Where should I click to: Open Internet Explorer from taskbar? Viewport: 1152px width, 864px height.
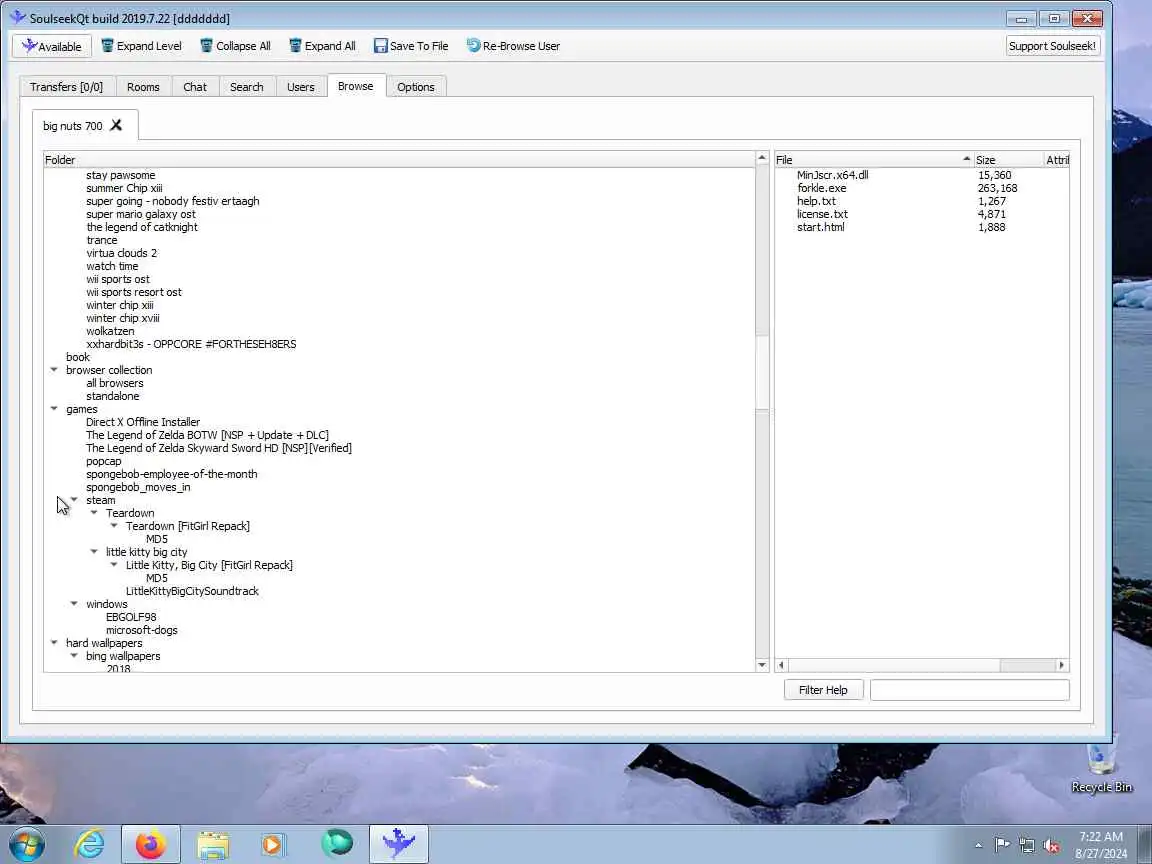[x=90, y=844]
